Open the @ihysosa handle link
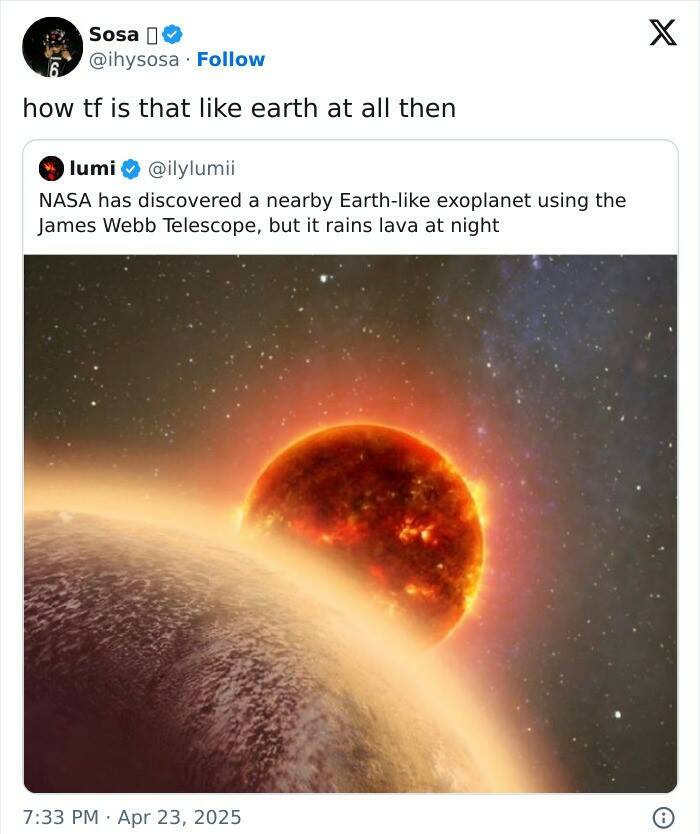Image resolution: width=700 pixels, height=834 pixels. pyautogui.click(x=134, y=60)
